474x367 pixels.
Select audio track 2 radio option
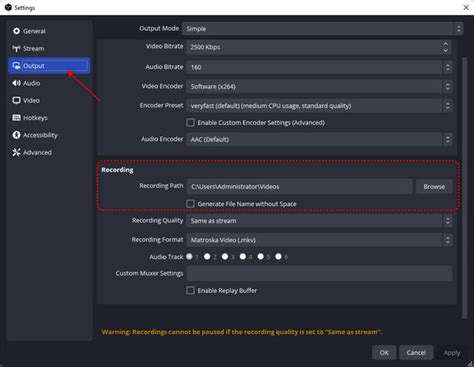(207, 256)
